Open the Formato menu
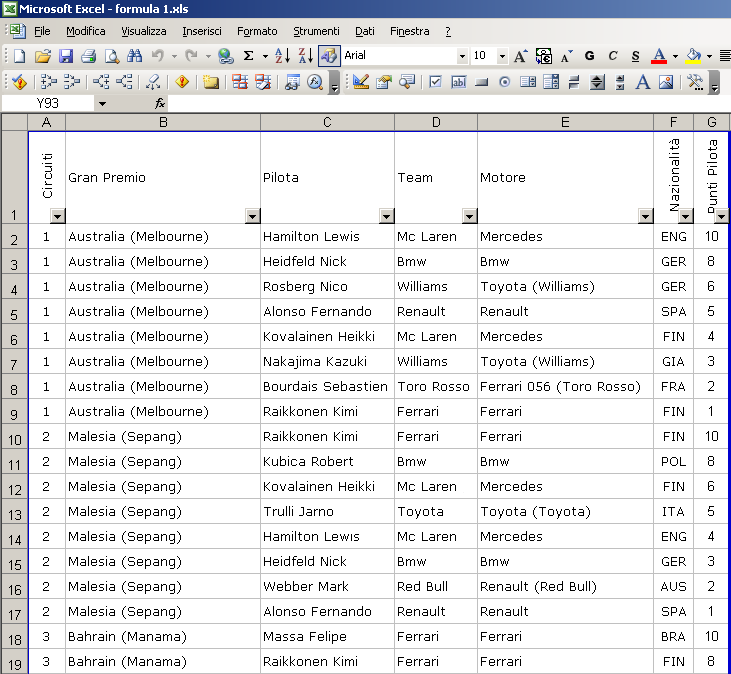The width and height of the screenshot is (731, 674). click(257, 31)
